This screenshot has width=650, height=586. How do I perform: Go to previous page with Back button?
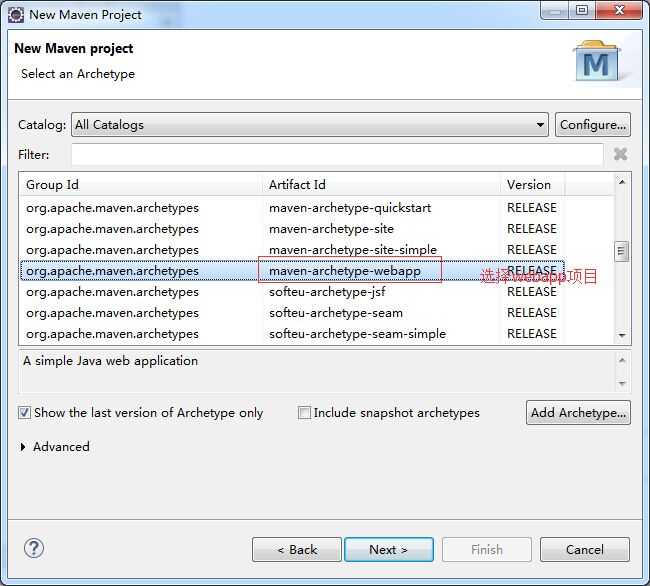coord(297,550)
